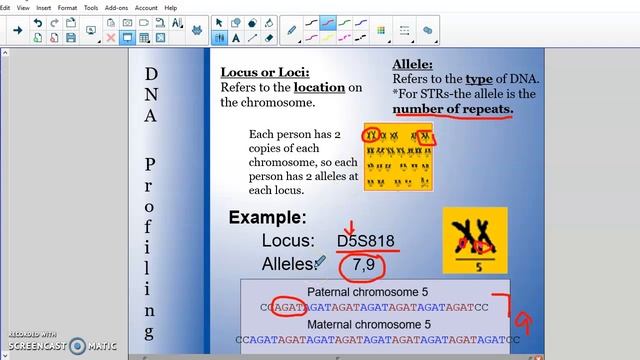Image resolution: width=640 pixels, height=360 pixels.
Task: Open the Tools menu
Action: (x=91, y=8)
